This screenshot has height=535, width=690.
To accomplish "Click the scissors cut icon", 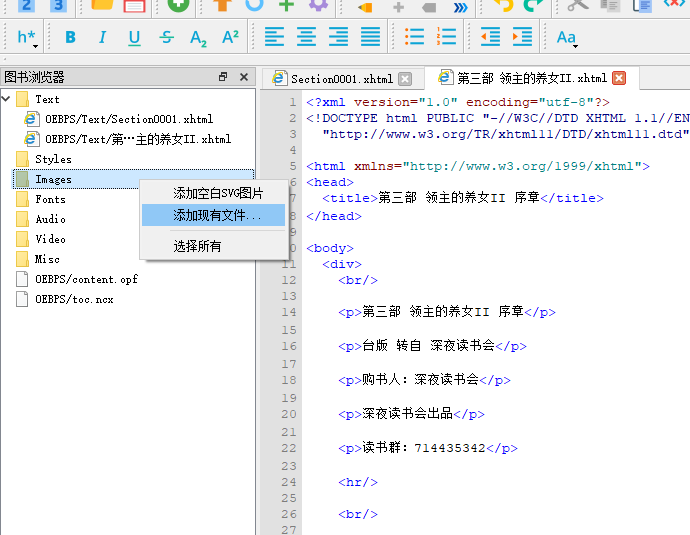I will (x=578, y=6).
